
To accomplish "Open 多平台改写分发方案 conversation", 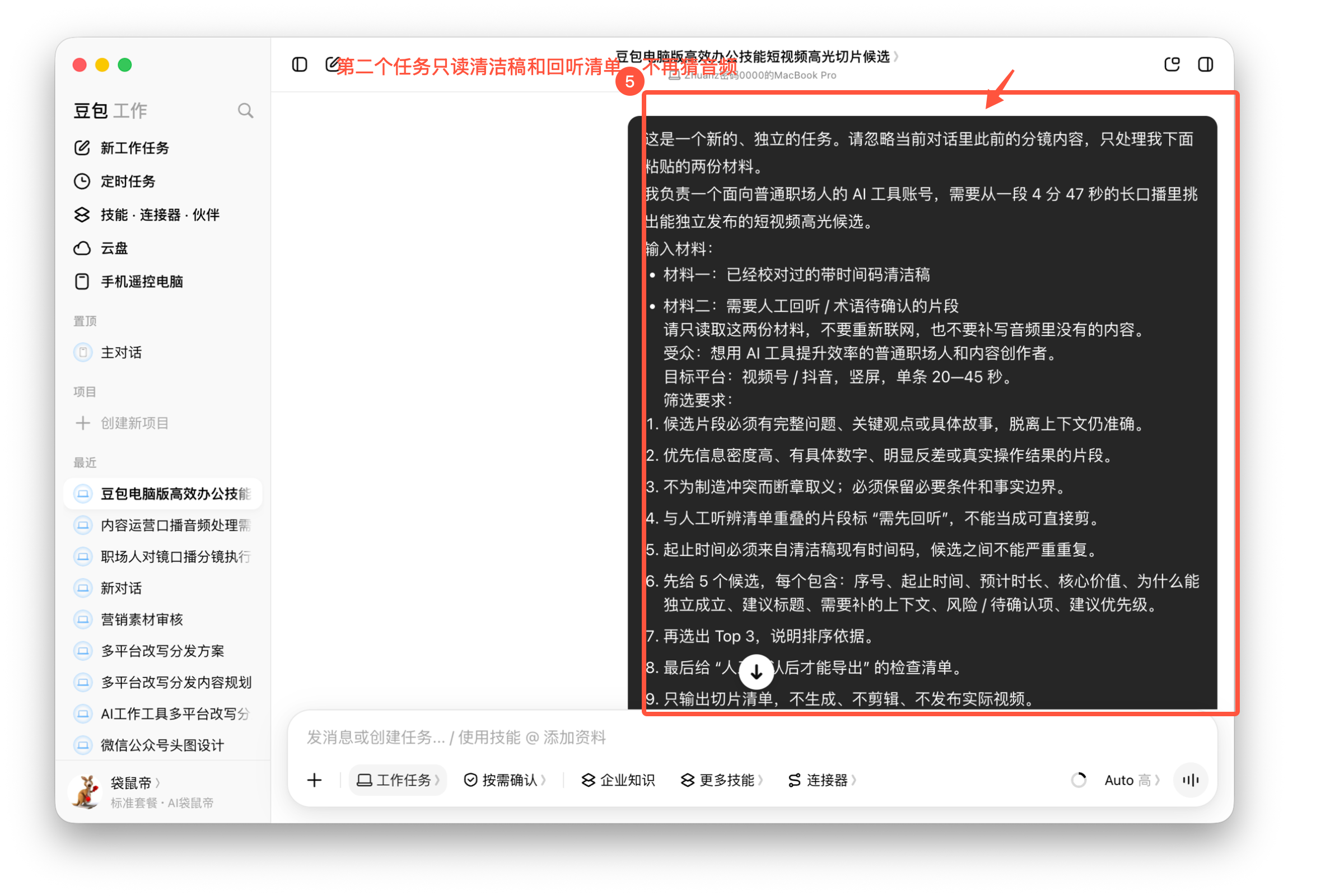I will [163, 651].
